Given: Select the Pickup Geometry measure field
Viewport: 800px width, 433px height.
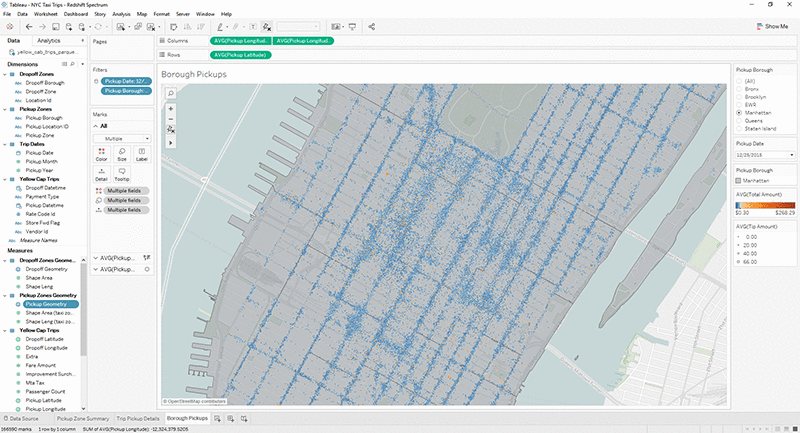Looking at the screenshot, I should tap(51, 304).
